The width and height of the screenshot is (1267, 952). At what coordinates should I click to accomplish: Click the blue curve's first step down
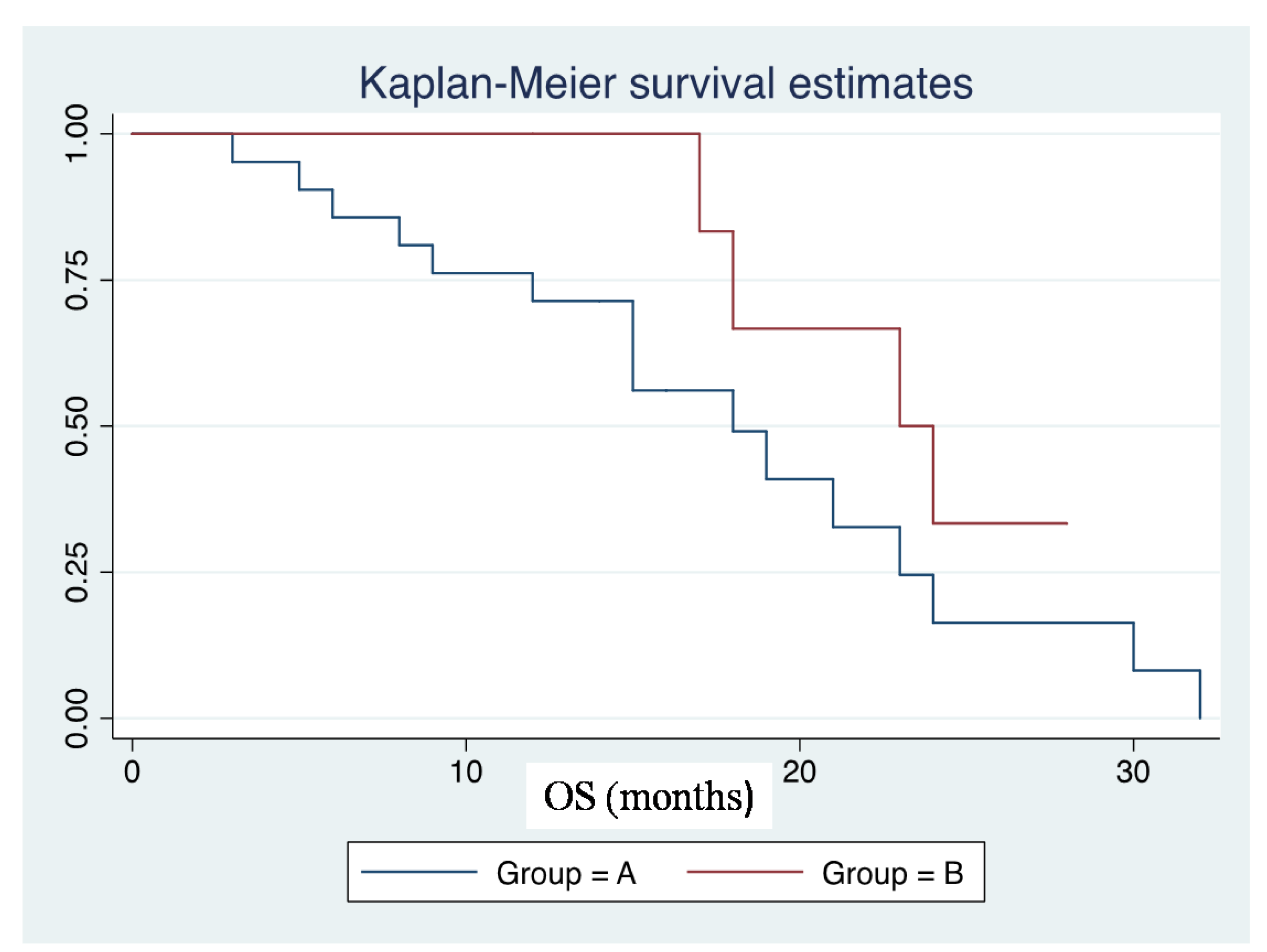232,148
